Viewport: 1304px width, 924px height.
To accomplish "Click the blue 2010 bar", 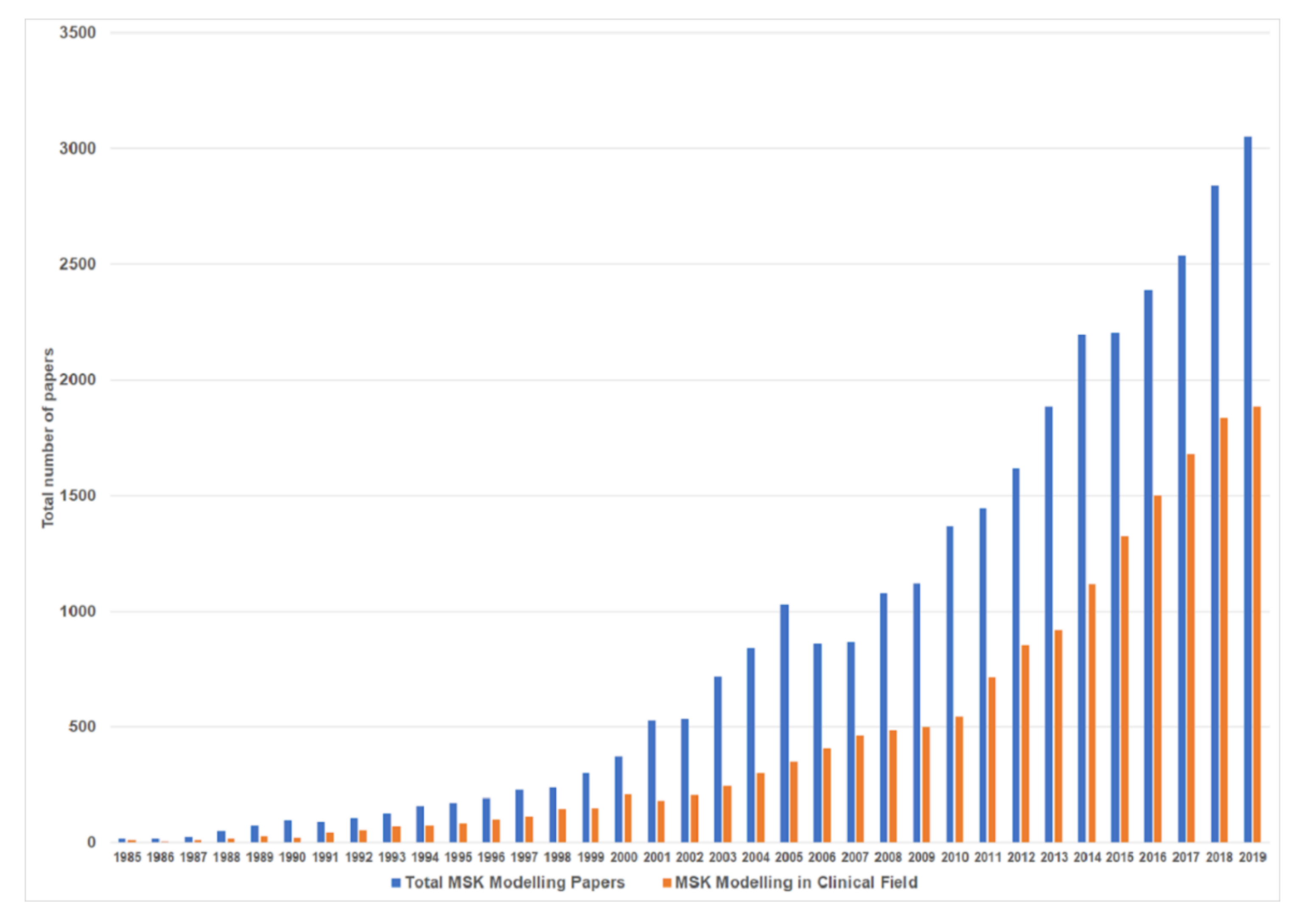I will 949,684.
